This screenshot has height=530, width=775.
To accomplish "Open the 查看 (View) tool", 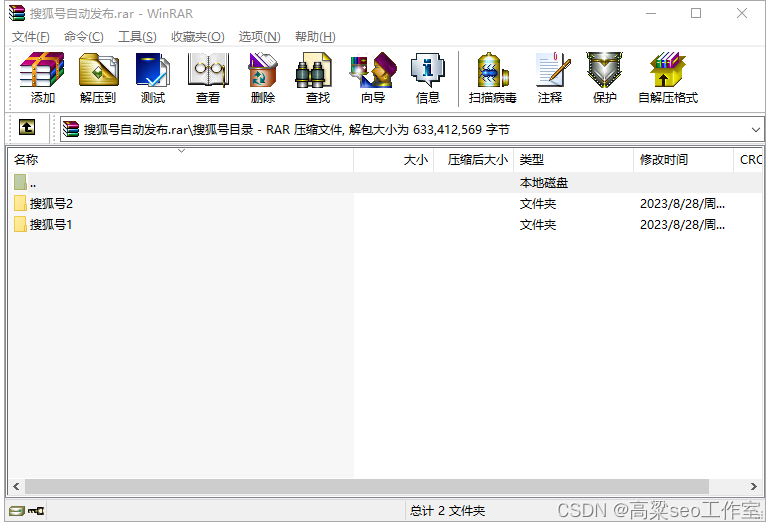I will 208,78.
